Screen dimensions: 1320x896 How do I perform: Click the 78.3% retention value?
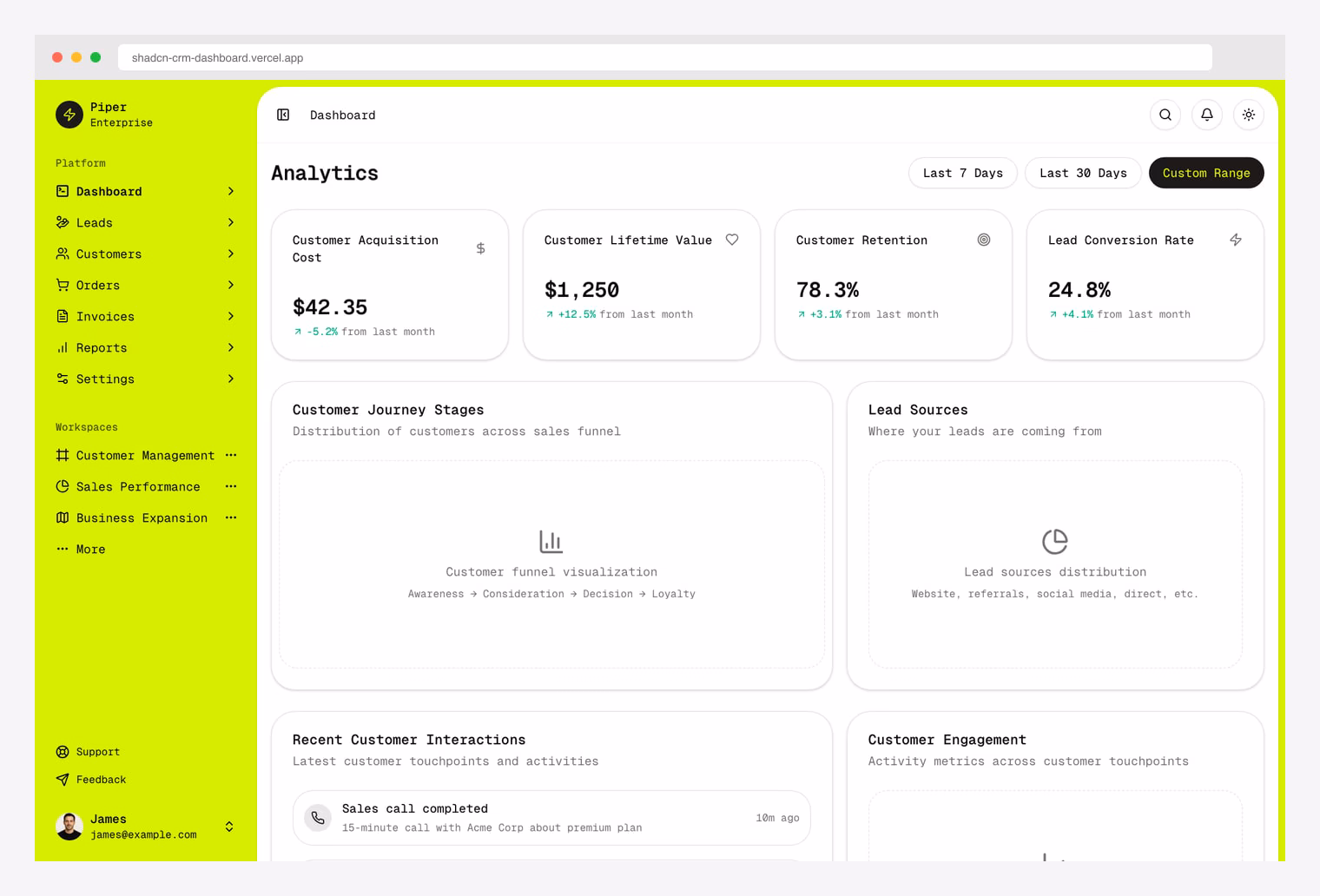pos(828,290)
